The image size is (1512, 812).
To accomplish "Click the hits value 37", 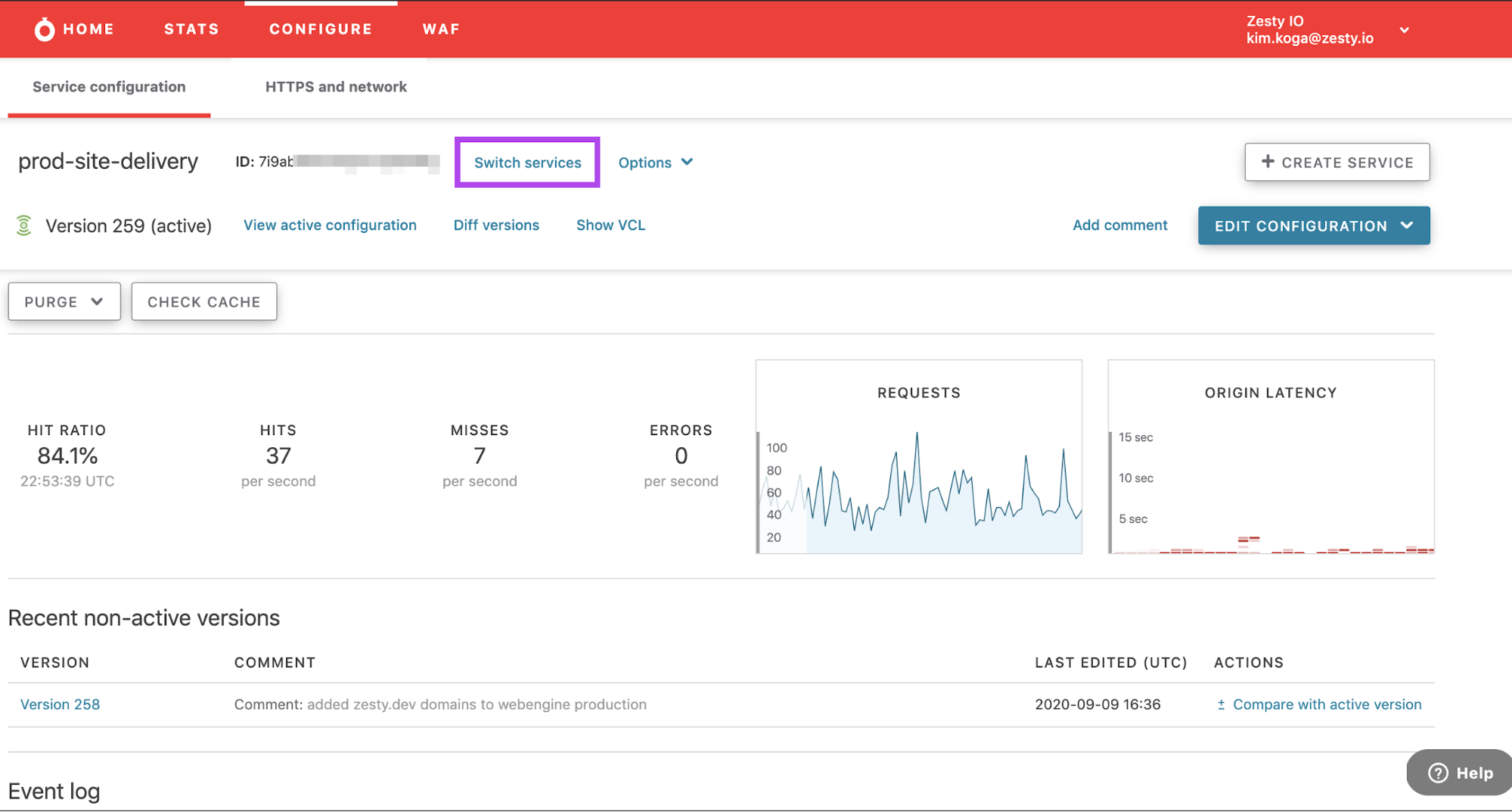I will coord(278,456).
